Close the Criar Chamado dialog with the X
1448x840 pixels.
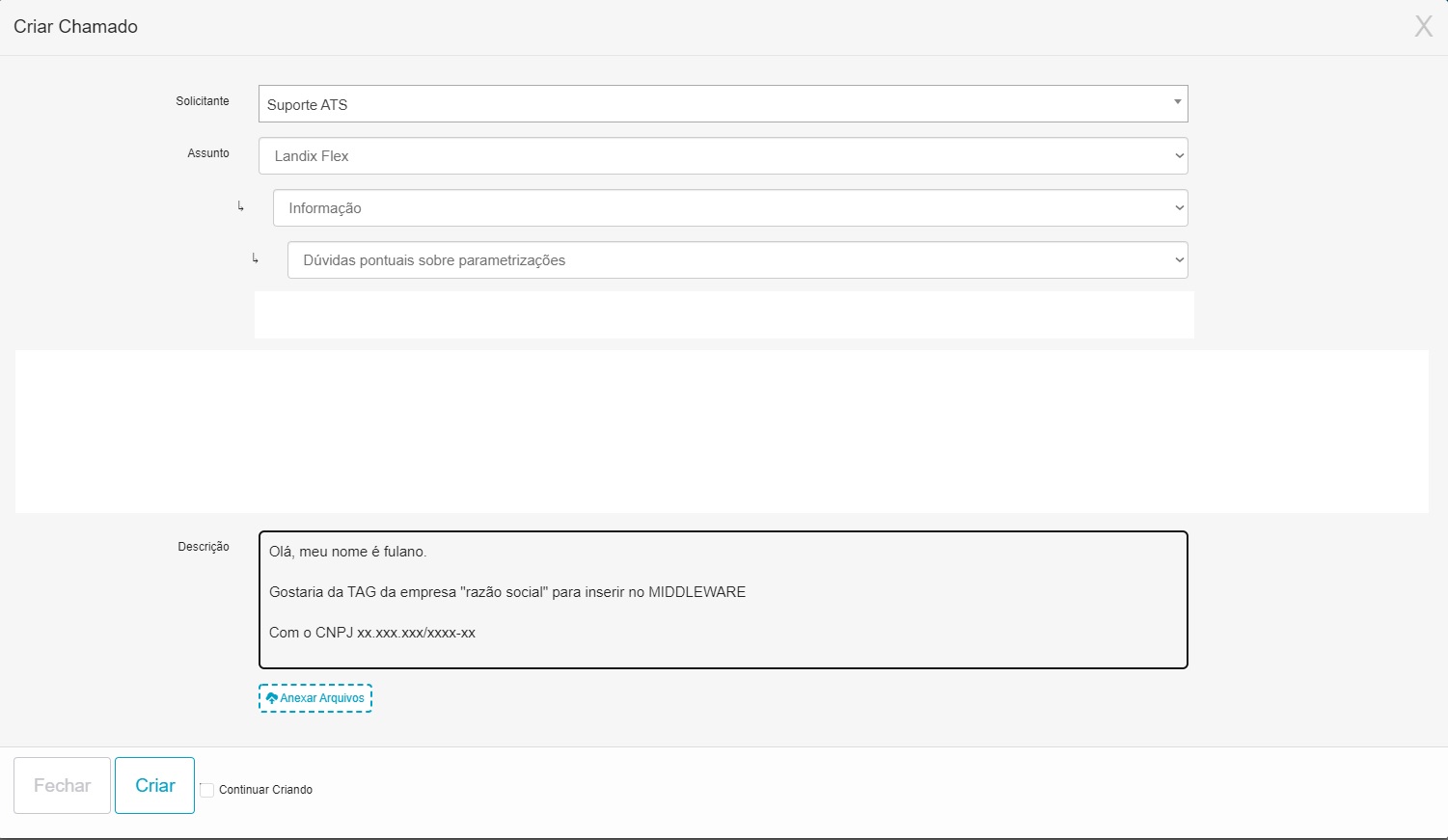pos(1423,26)
